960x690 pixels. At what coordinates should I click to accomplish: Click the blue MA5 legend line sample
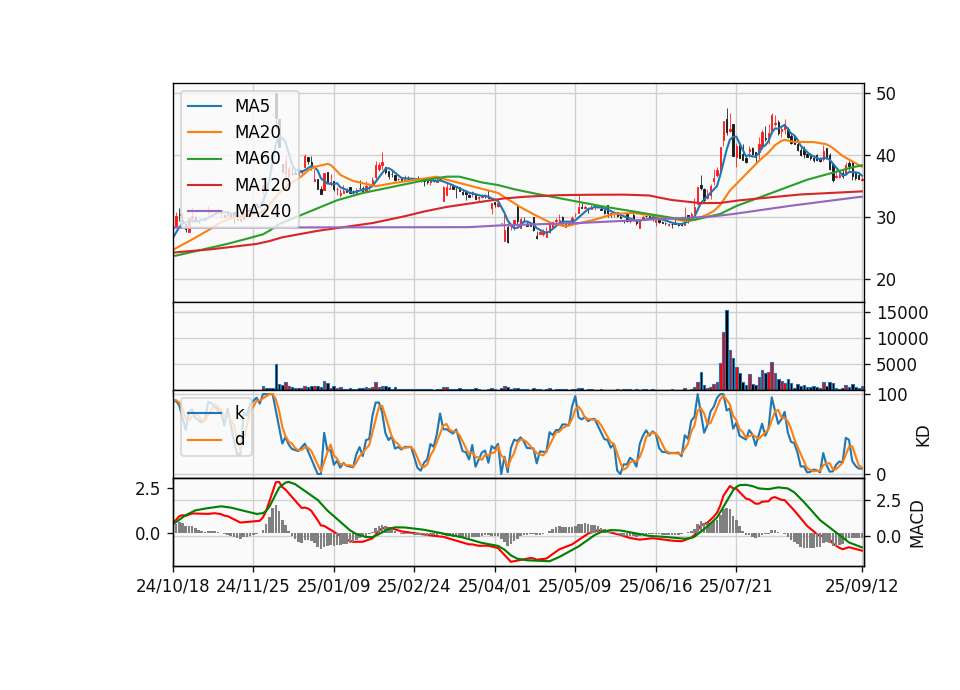tap(204, 106)
